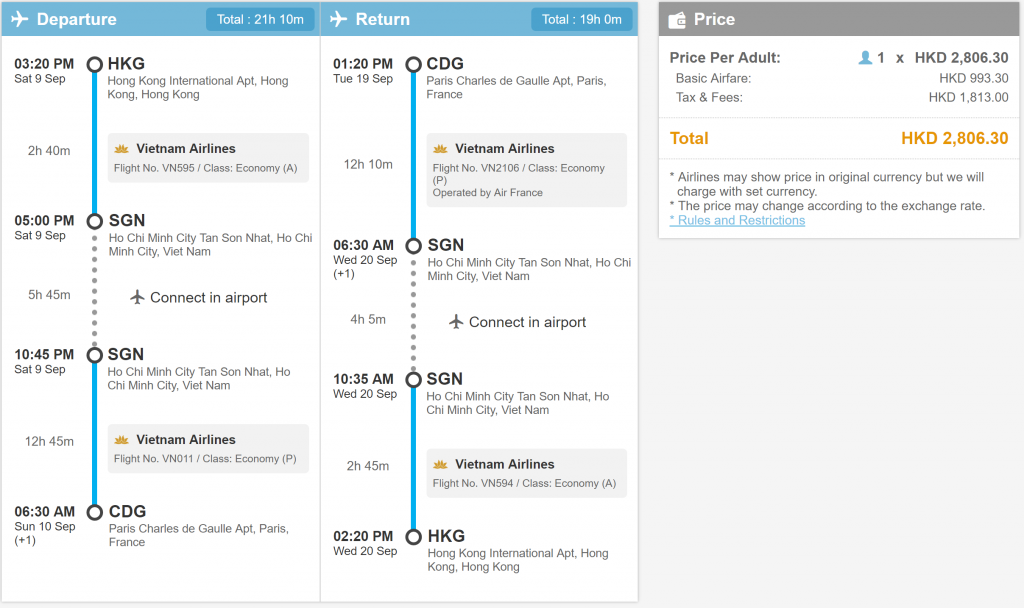Click SGN 10:45 PM timeline circle
The width and height of the screenshot is (1024, 608).
95,355
